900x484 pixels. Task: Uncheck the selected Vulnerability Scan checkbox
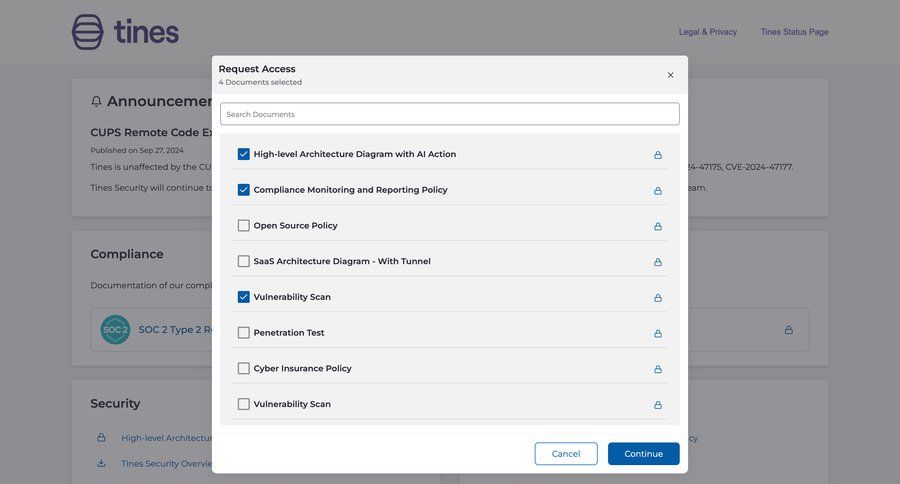(x=243, y=297)
